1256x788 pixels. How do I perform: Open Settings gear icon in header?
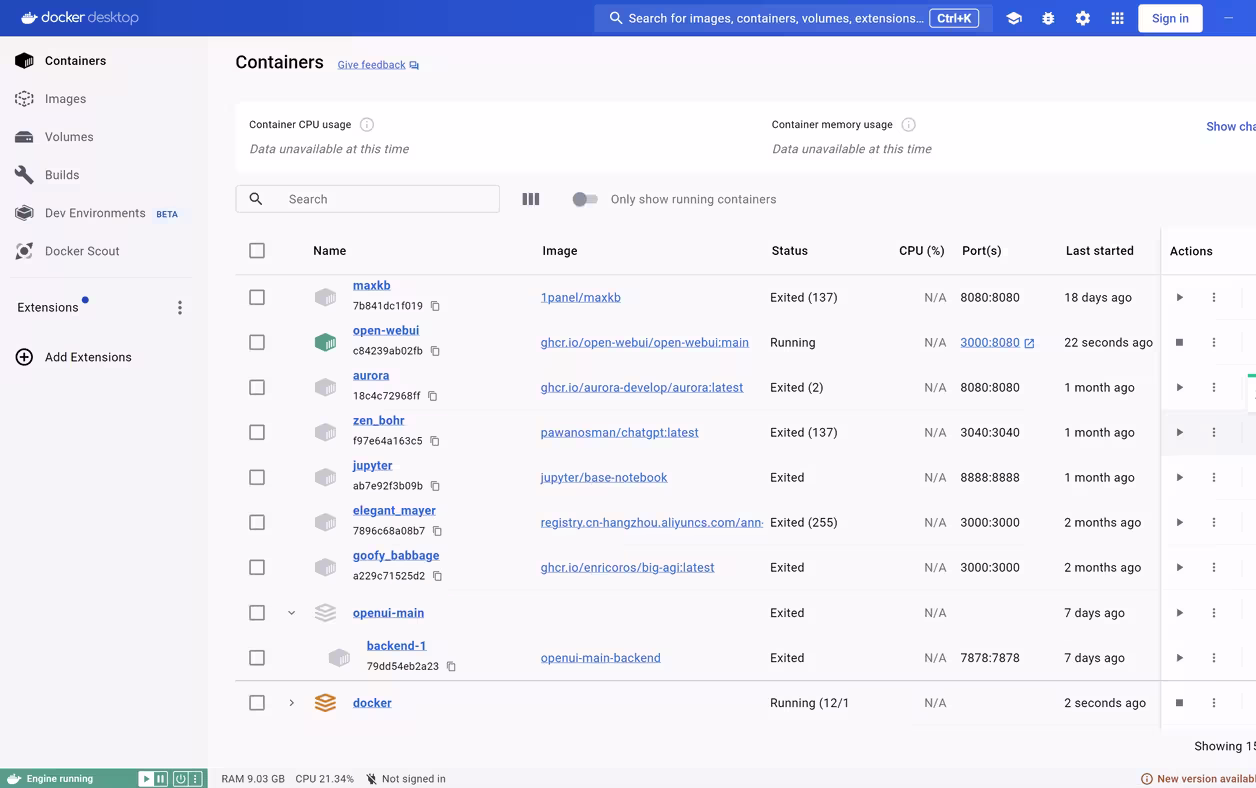[1083, 18]
